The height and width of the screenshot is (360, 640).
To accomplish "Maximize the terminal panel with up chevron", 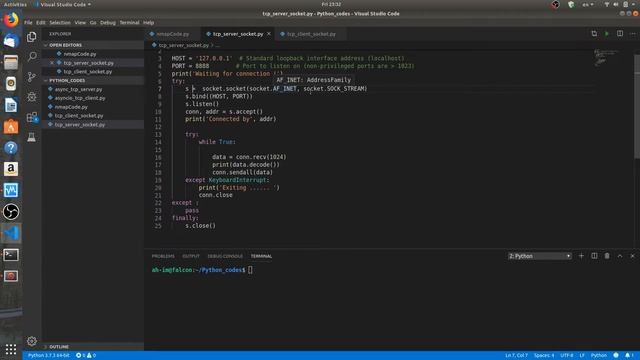I will tap(620, 256).
